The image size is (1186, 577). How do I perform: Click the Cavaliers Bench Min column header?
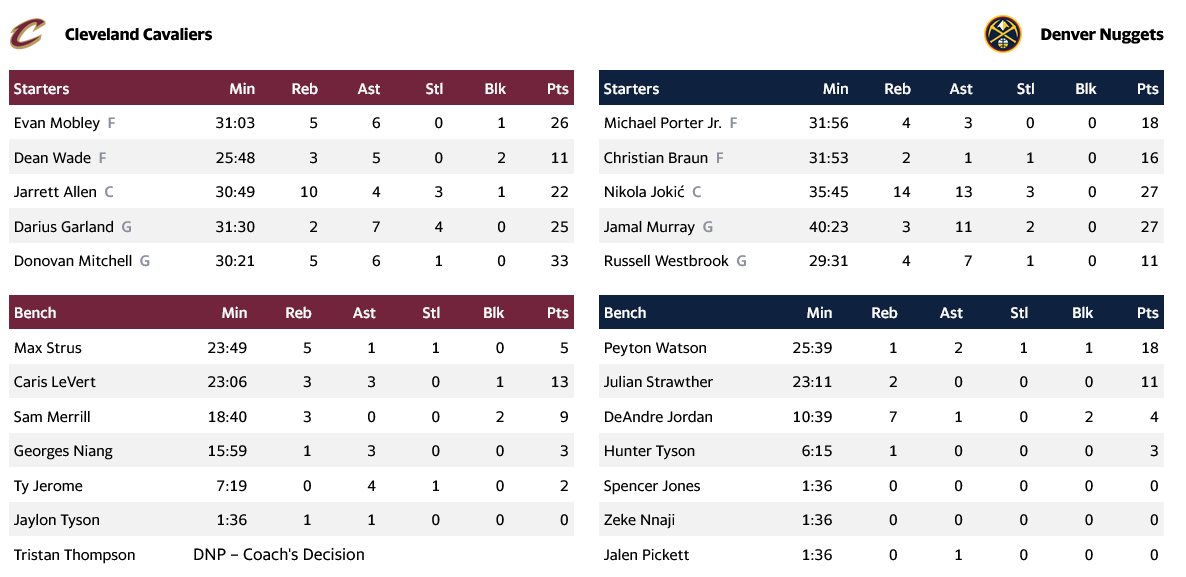click(x=234, y=313)
